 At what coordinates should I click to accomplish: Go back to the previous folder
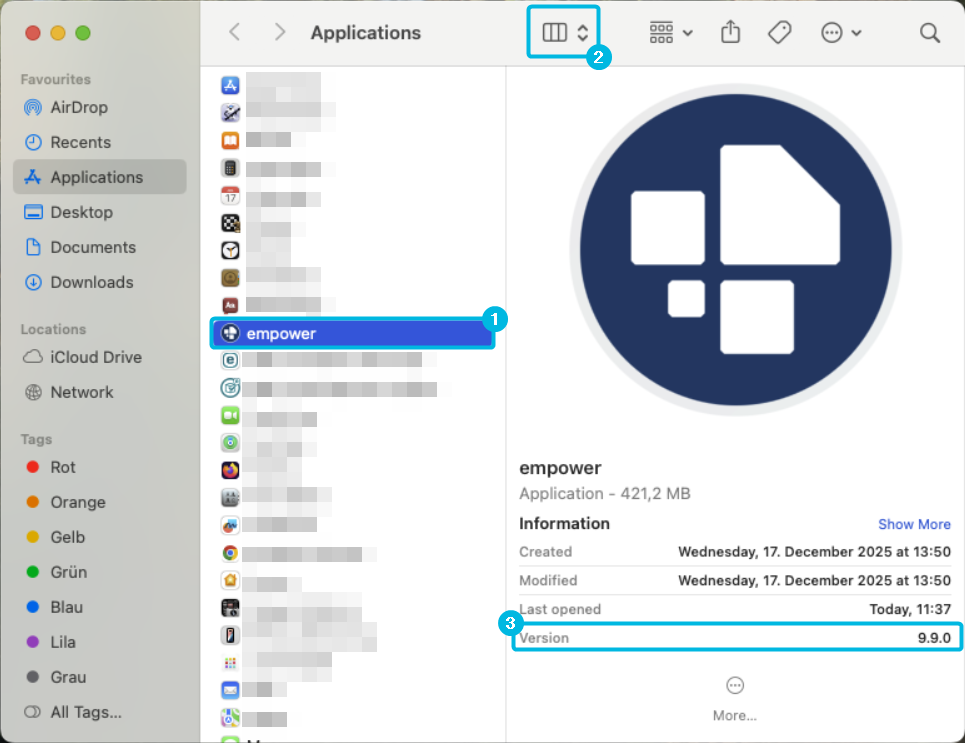[x=234, y=32]
